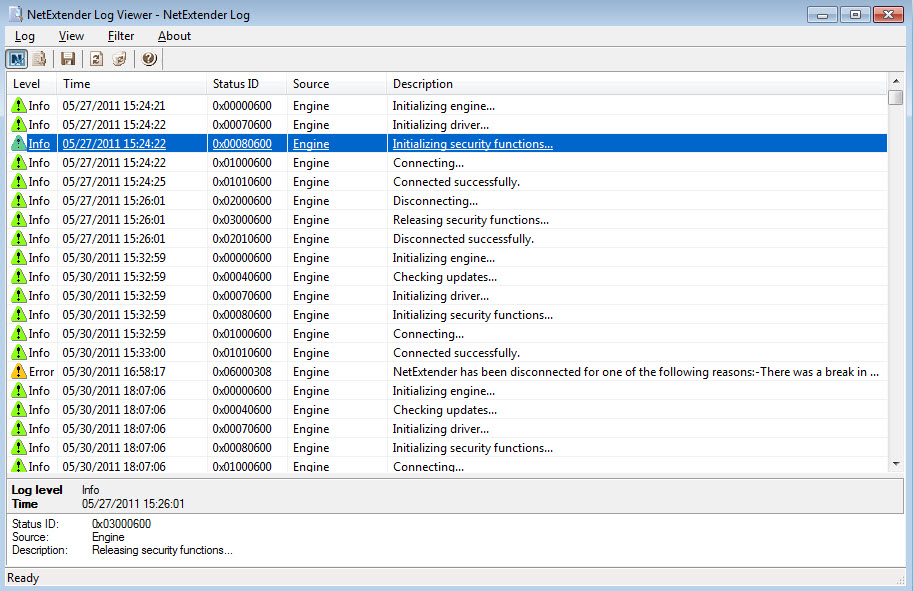The height and width of the screenshot is (591, 913).
Task: Click the 'Source:' Engine value in details pane
Action: point(108,537)
